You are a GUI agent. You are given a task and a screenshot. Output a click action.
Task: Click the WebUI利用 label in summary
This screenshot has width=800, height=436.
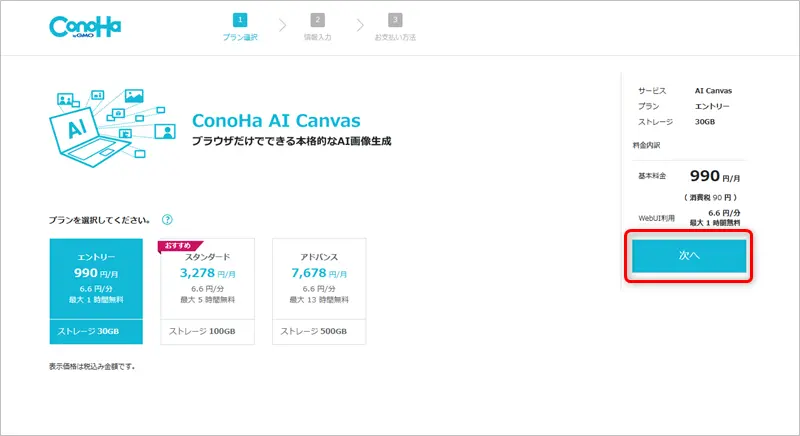tap(656, 218)
